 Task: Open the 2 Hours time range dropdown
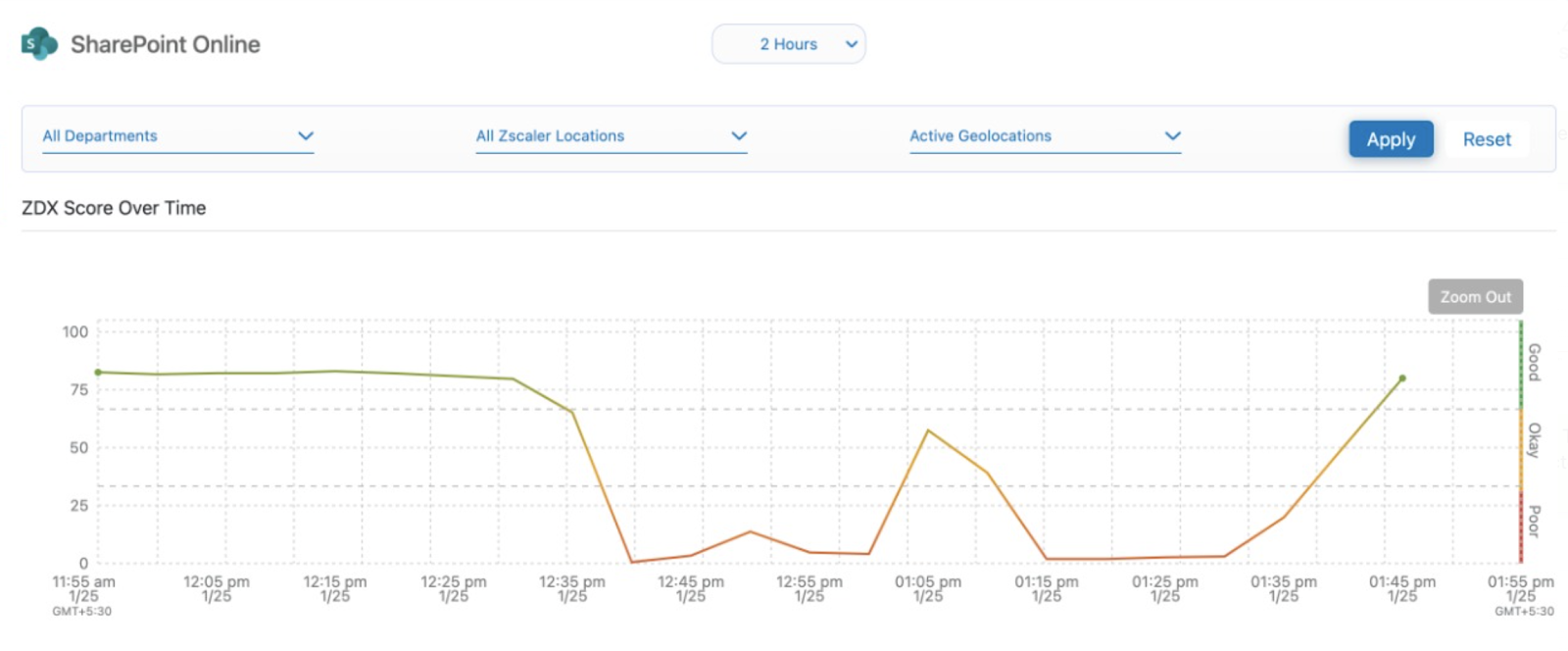pyautogui.click(x=789, y=44)
